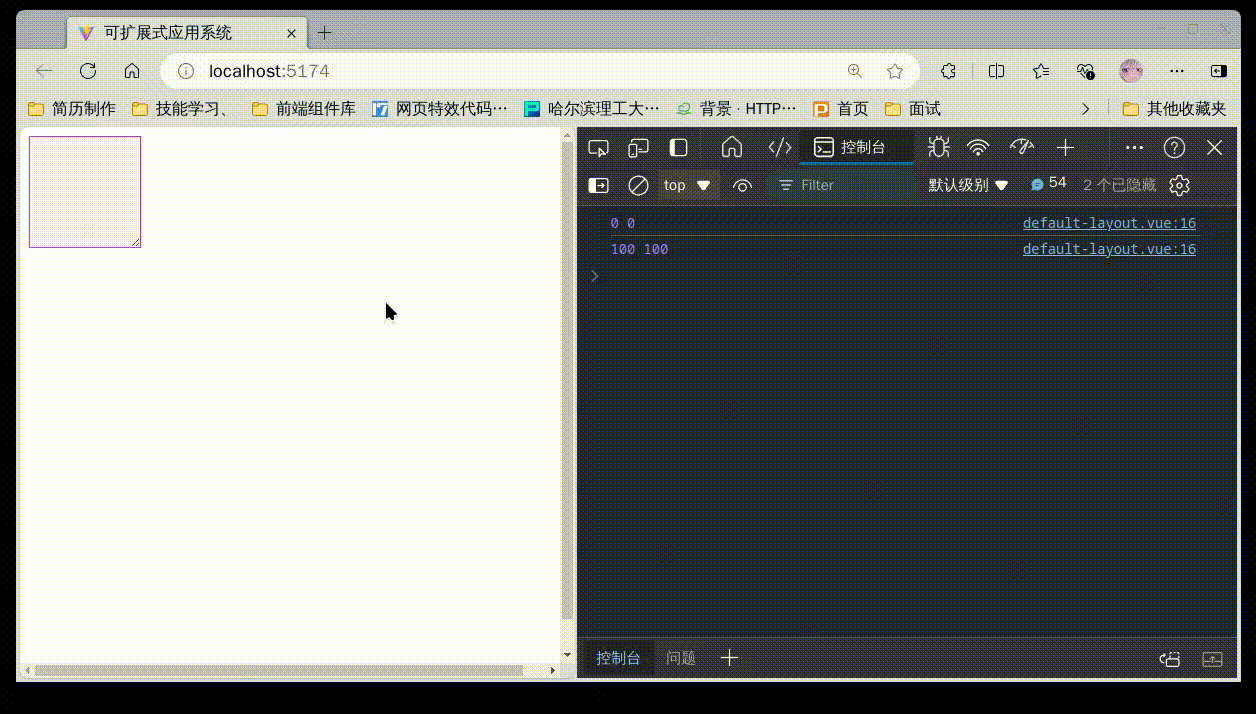Toggle the DevTools activity bar layout icon
The image size is (1256, 714).
coord(678,148)
